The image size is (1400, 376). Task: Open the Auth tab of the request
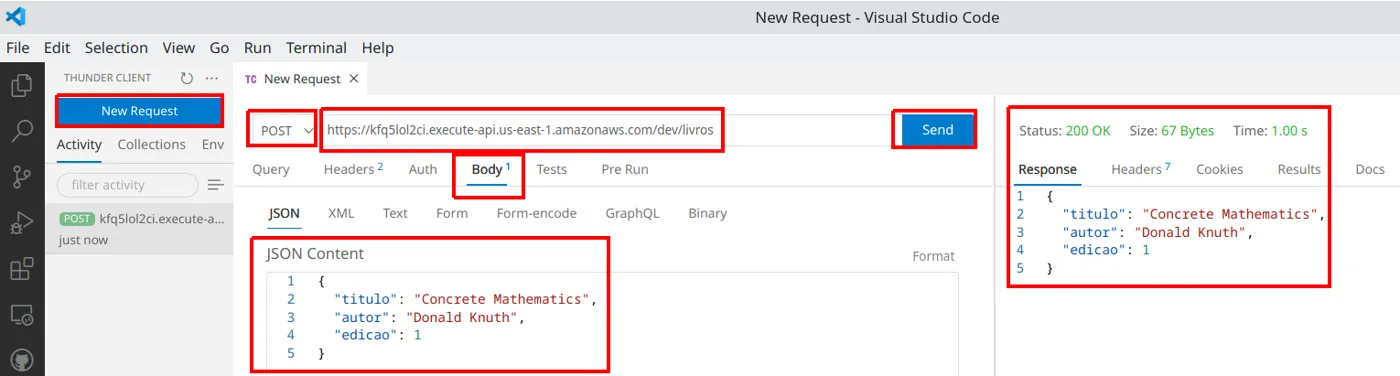(423, 170)
